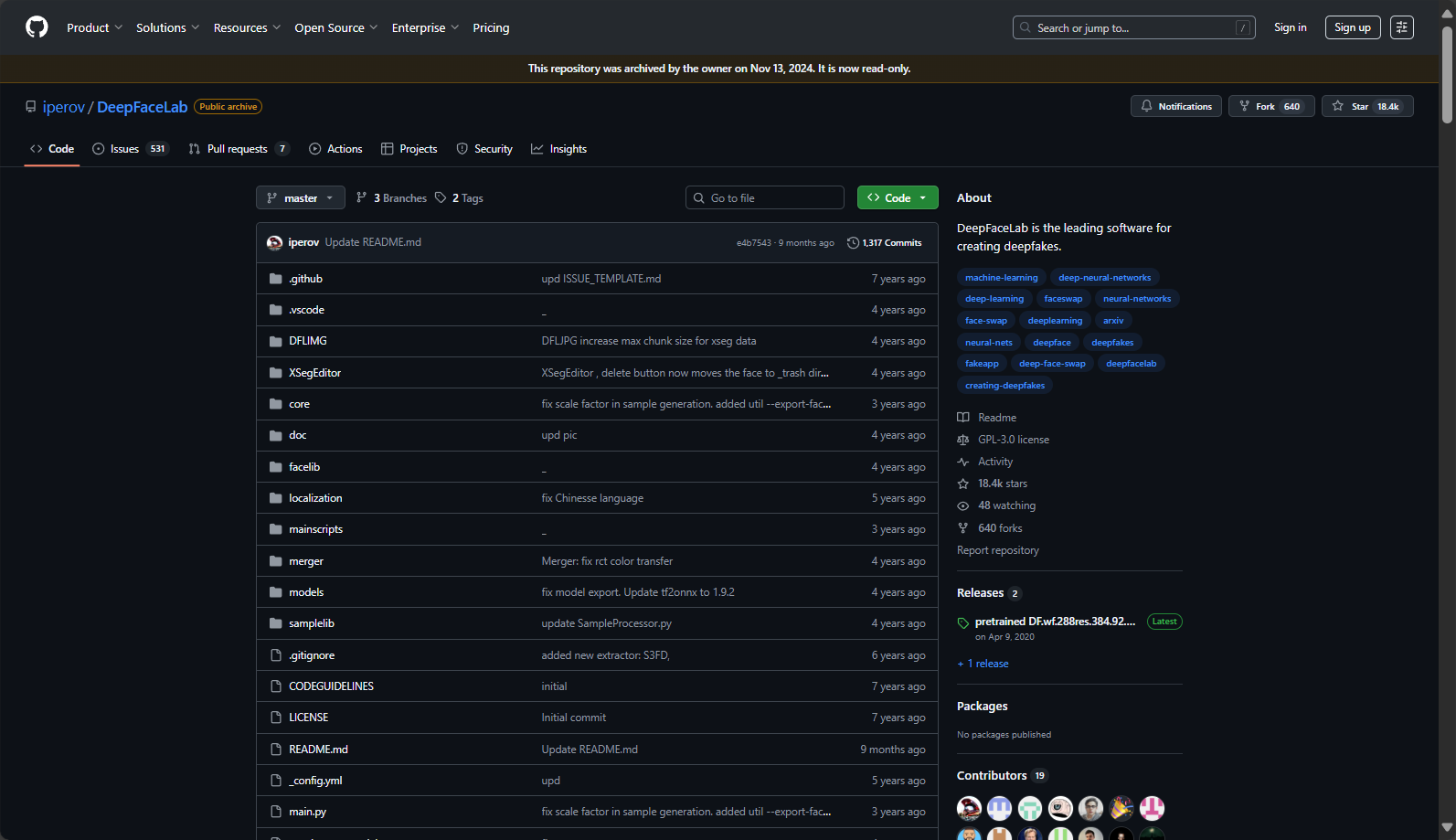
Task: Click the watching eye icon
Action: pyautogui.click(x=963, y=505)
